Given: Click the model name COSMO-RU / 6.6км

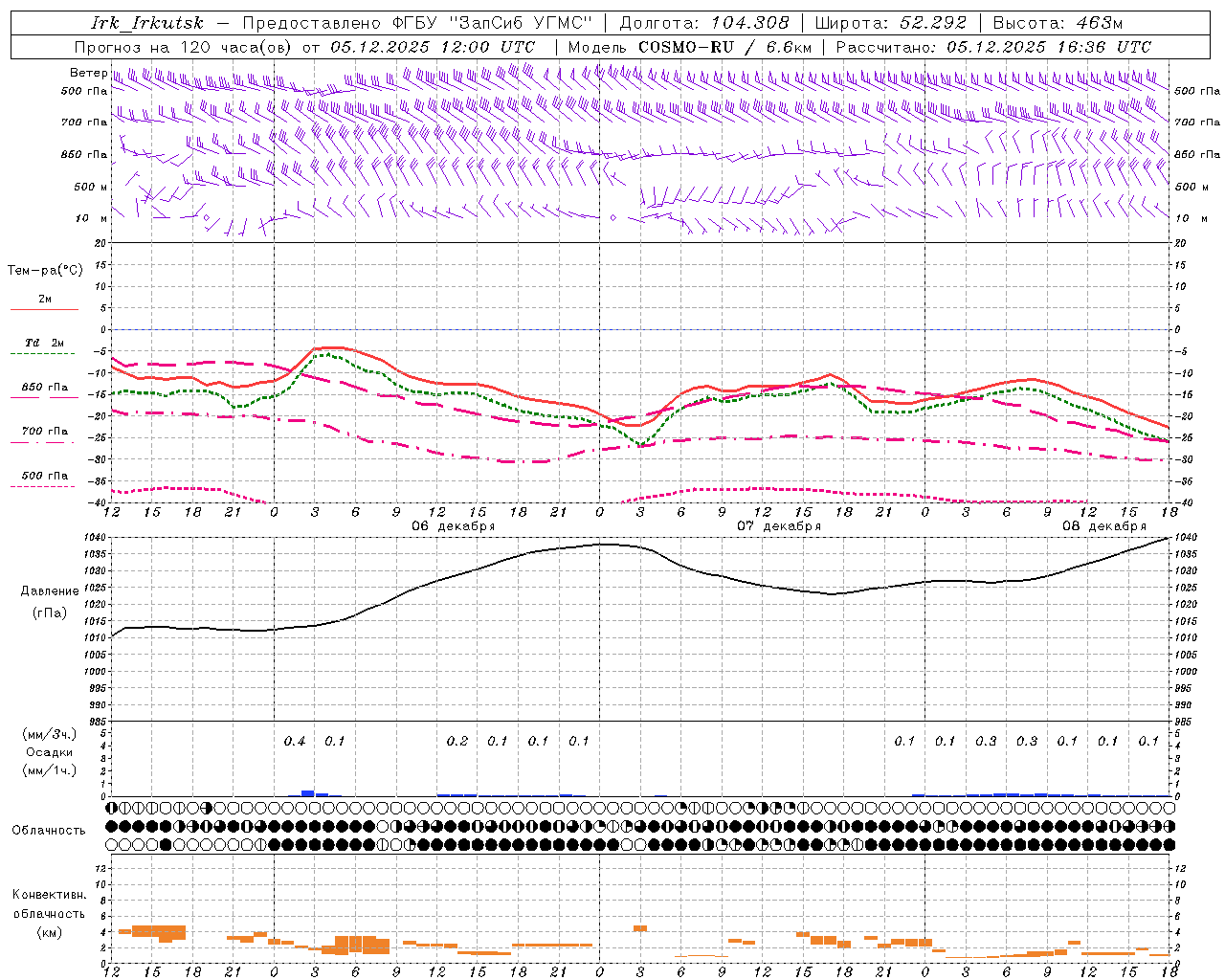Looking at the screenshot, I should pyautogui.click(x=725, y=47).
